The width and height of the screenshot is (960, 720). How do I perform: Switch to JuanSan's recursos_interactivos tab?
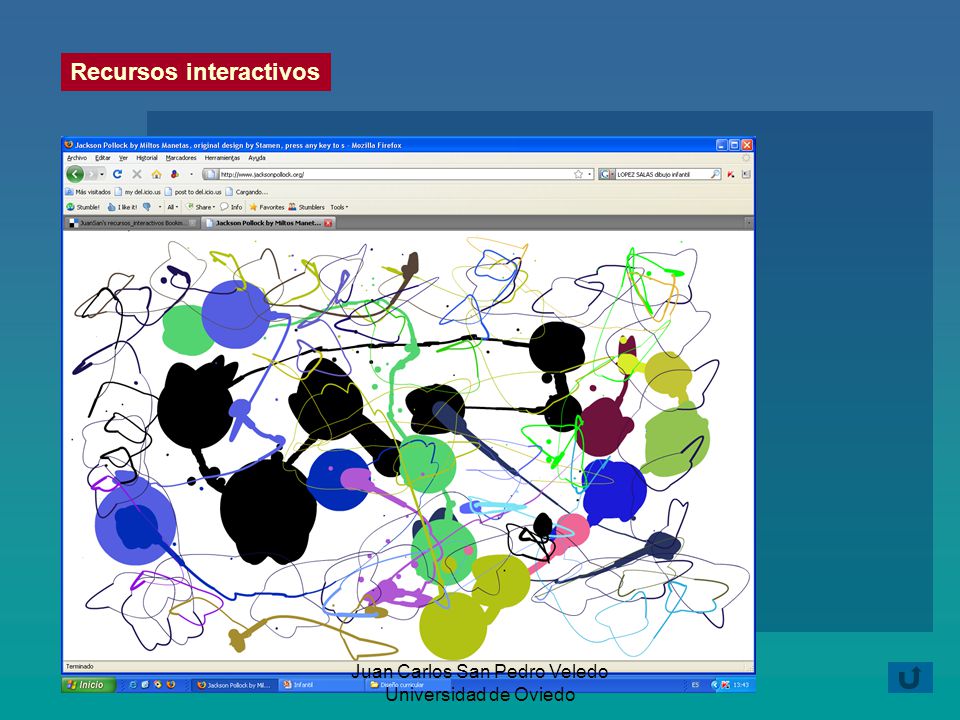132,223
